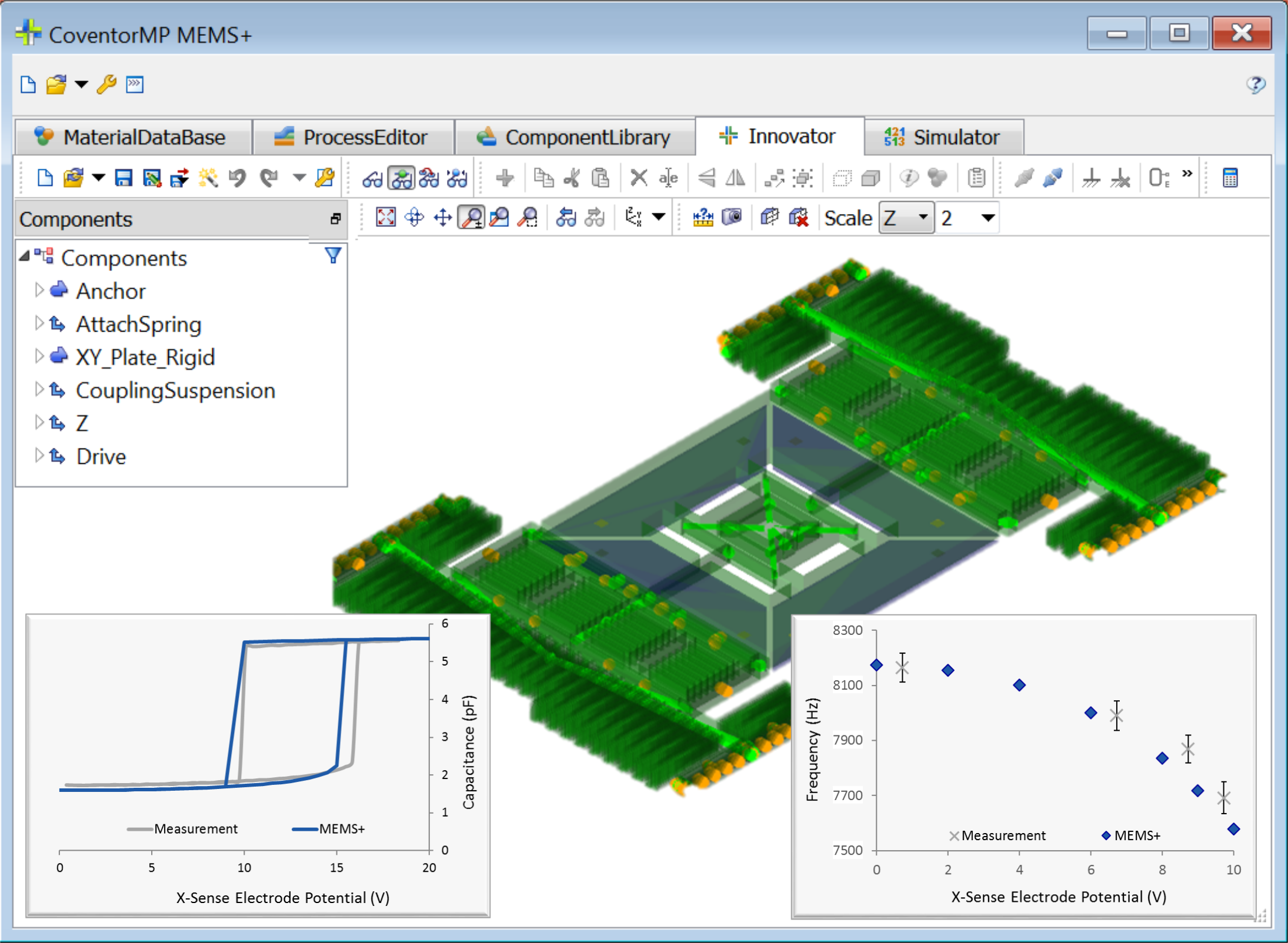The image size is (1288, 943).
Task: Open the redo history dropdown arrow
Action: [x=299, y=178]
